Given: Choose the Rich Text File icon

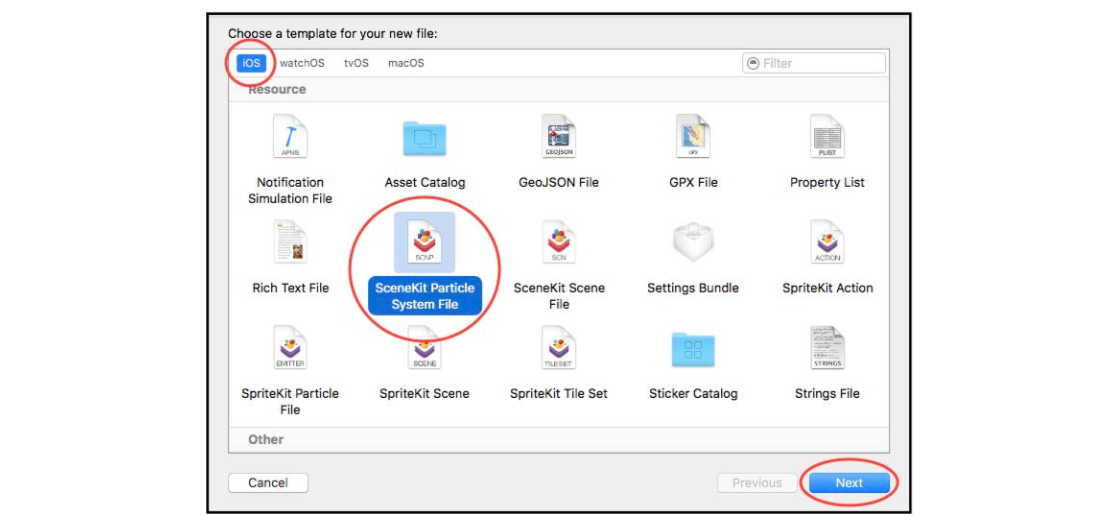Looking at the screenshot, I should (x=290, y=242).
